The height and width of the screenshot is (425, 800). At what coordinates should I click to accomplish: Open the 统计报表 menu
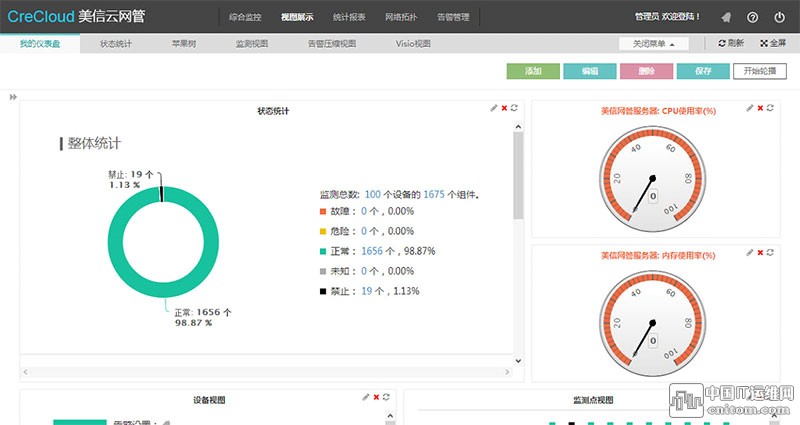(347, 17)
